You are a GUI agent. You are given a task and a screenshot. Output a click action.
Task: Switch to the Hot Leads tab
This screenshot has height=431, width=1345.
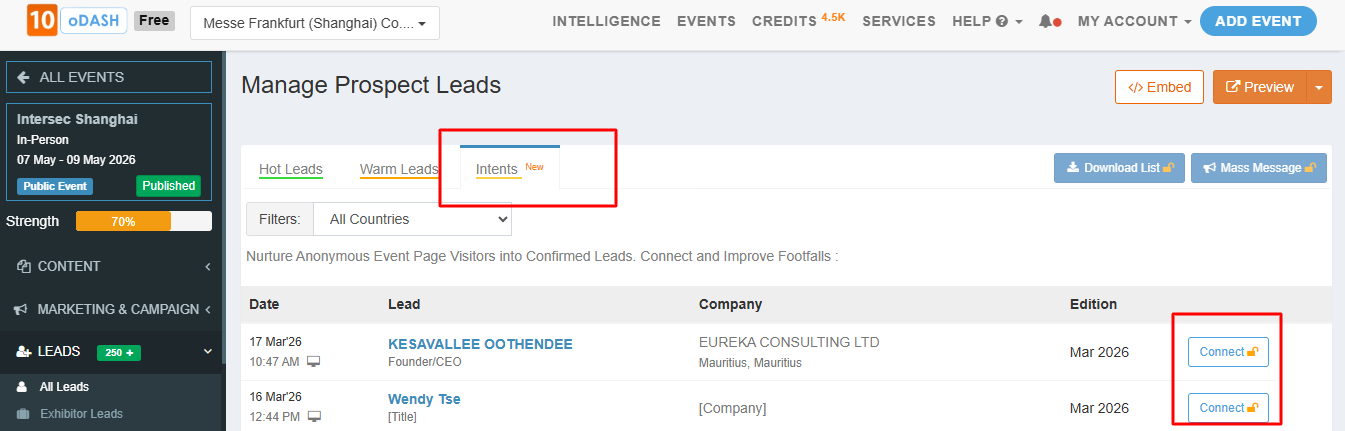click(x=290, y=169)
